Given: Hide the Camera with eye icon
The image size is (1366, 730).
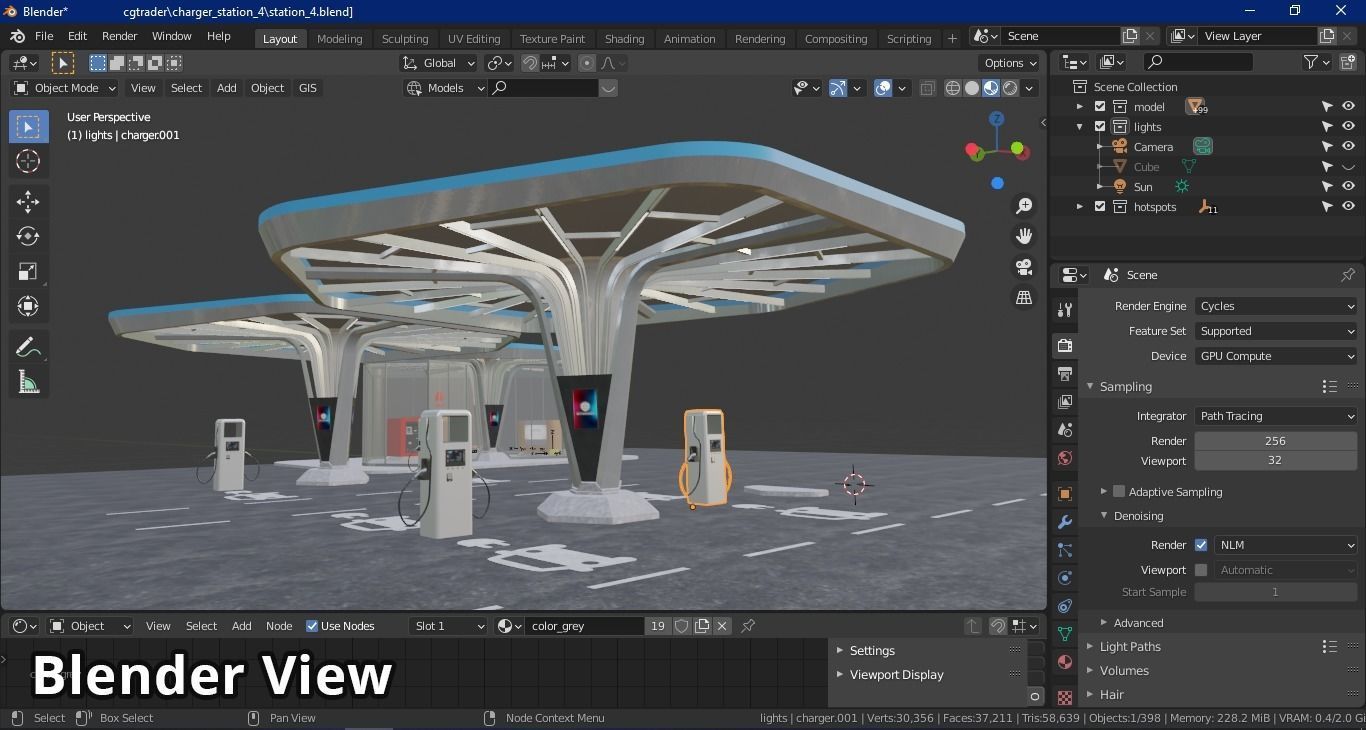Looking at the screenshot, I should [x=1348, y=146].
